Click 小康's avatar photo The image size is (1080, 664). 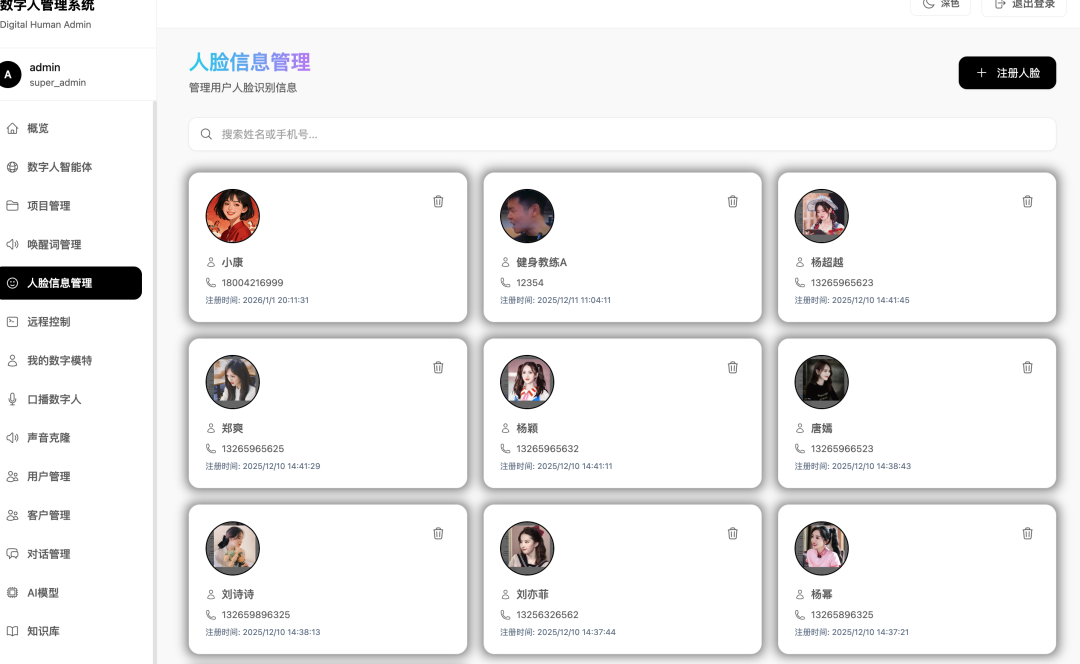click(x=233, y=216)
